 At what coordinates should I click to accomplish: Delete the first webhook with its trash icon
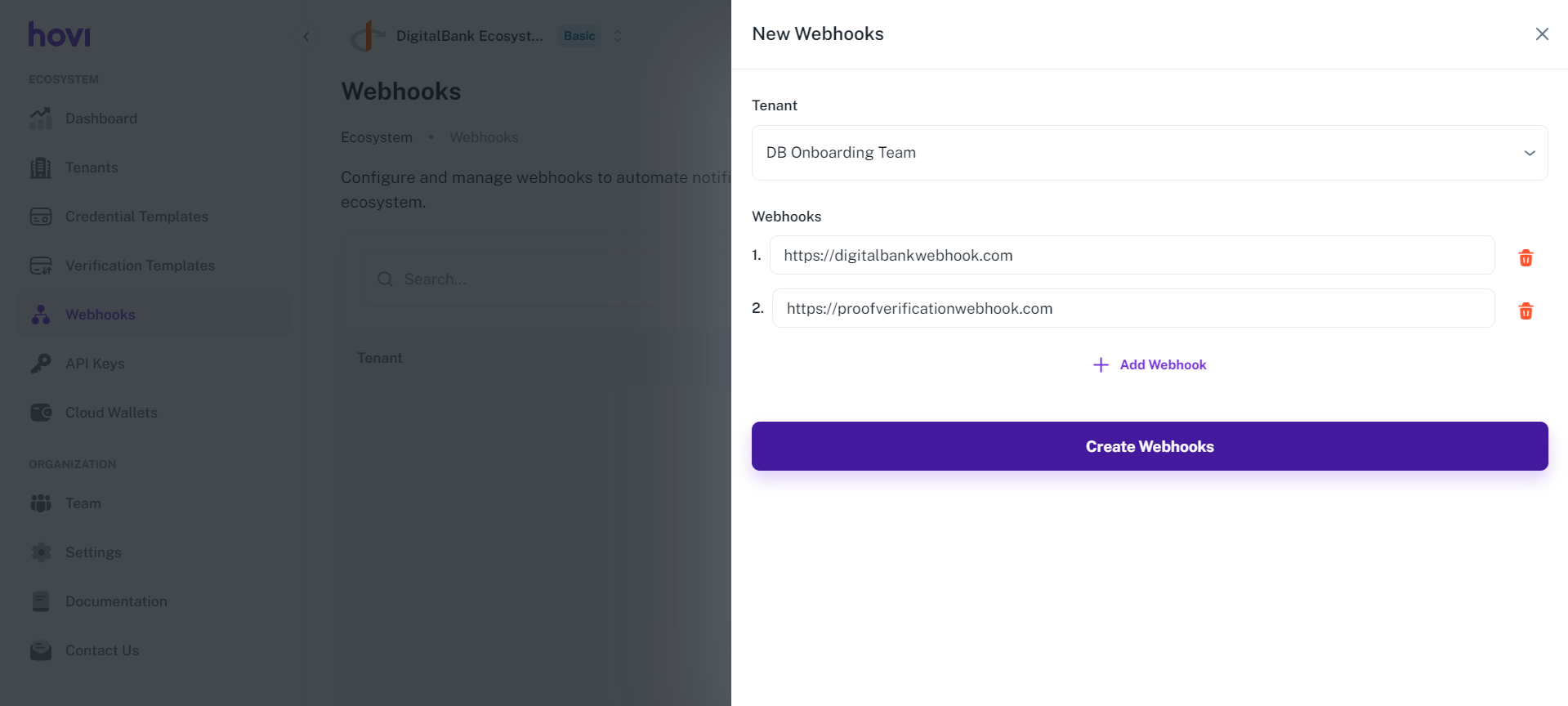(1525, 258)
